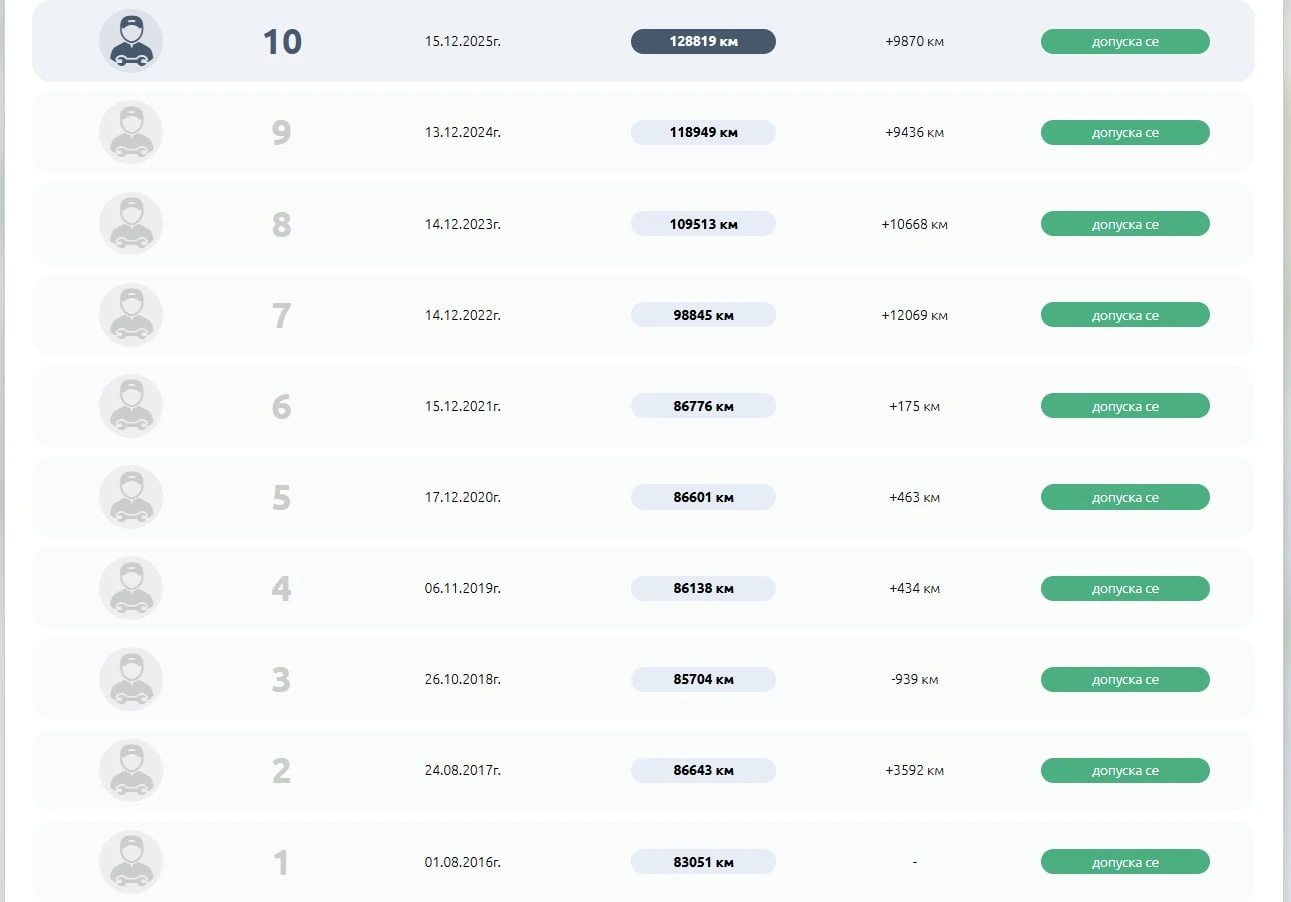Select the mechanic icon in row 5
Image resolution: width=1291 pixels, height=902 pixels.
point(131,497)
